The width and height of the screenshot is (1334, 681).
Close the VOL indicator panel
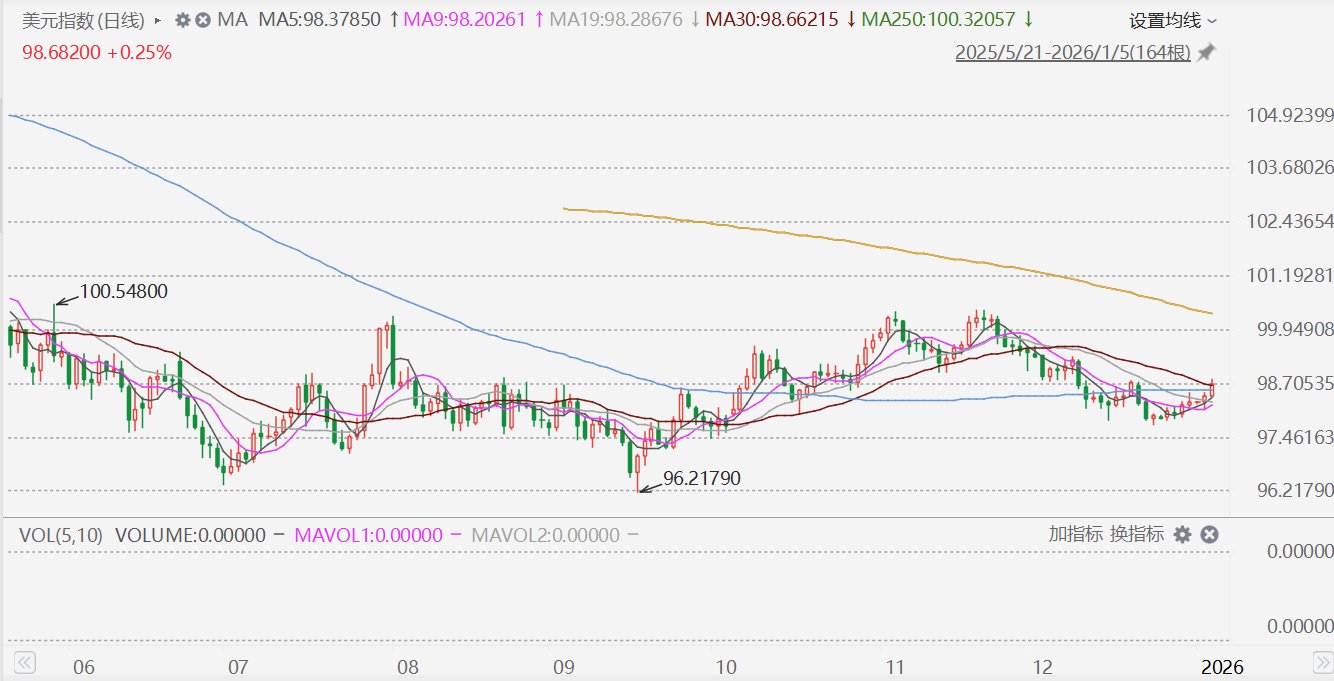point(1209,535)
